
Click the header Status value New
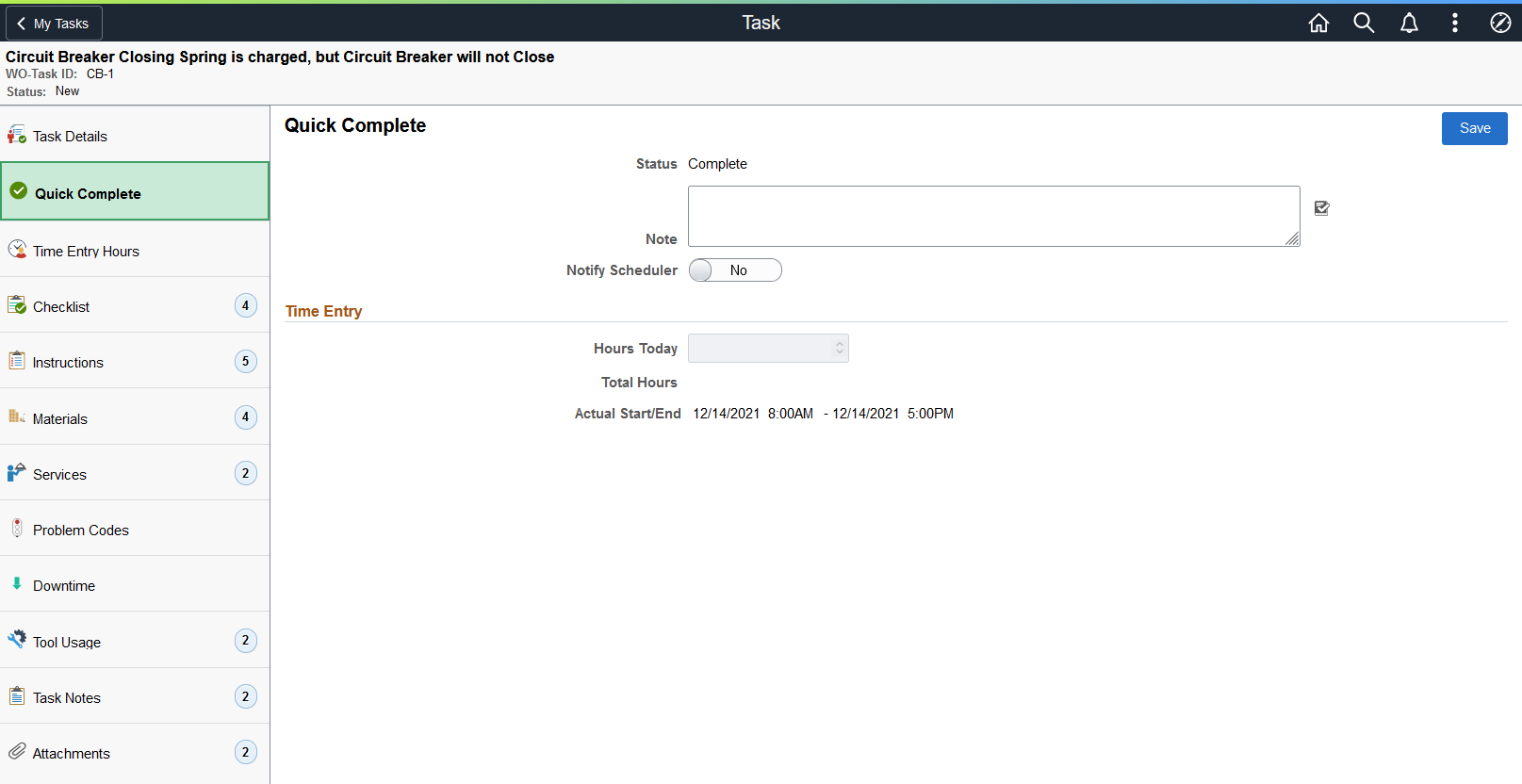(67, 91)
